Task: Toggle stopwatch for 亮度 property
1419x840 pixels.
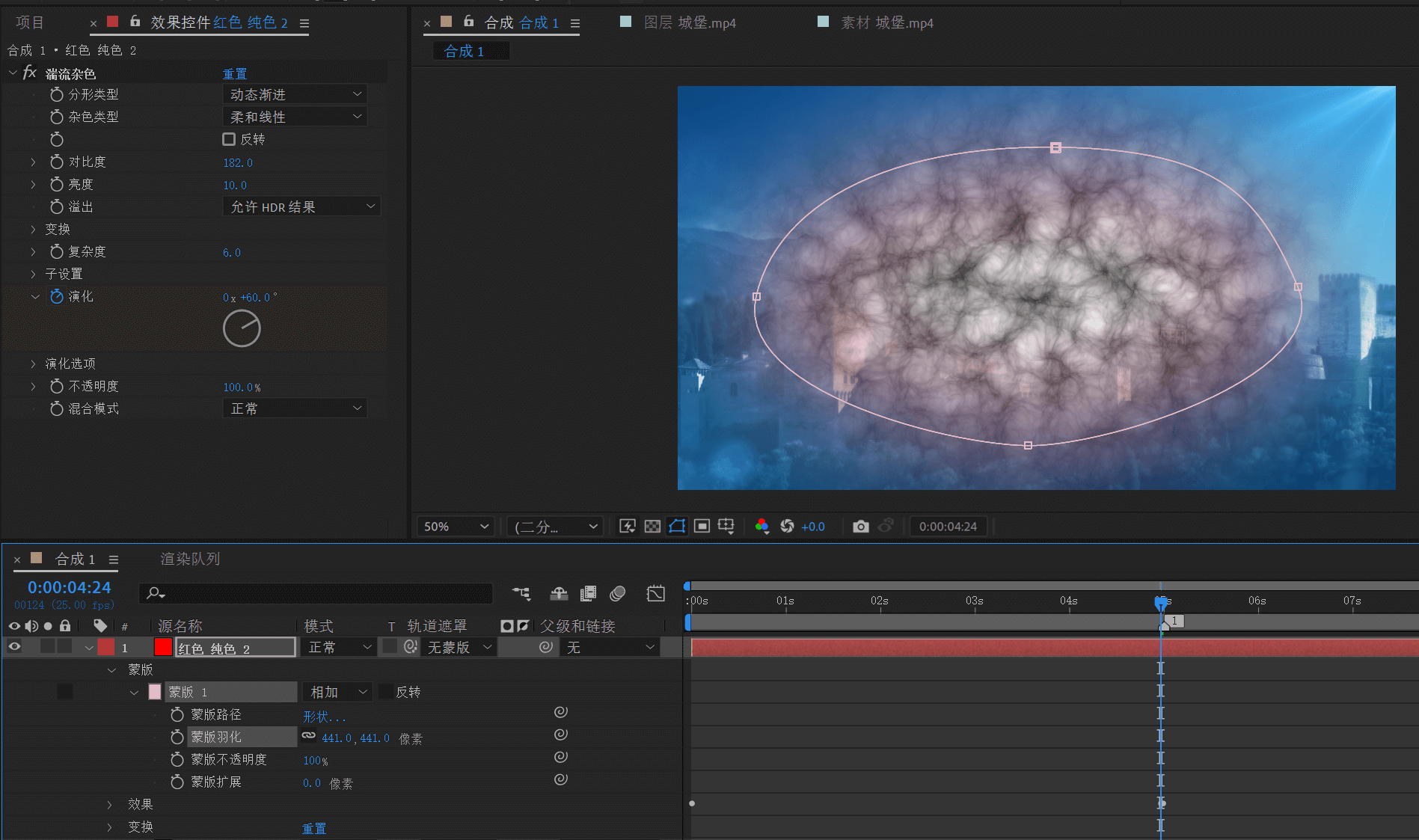Action: [56, 184]
